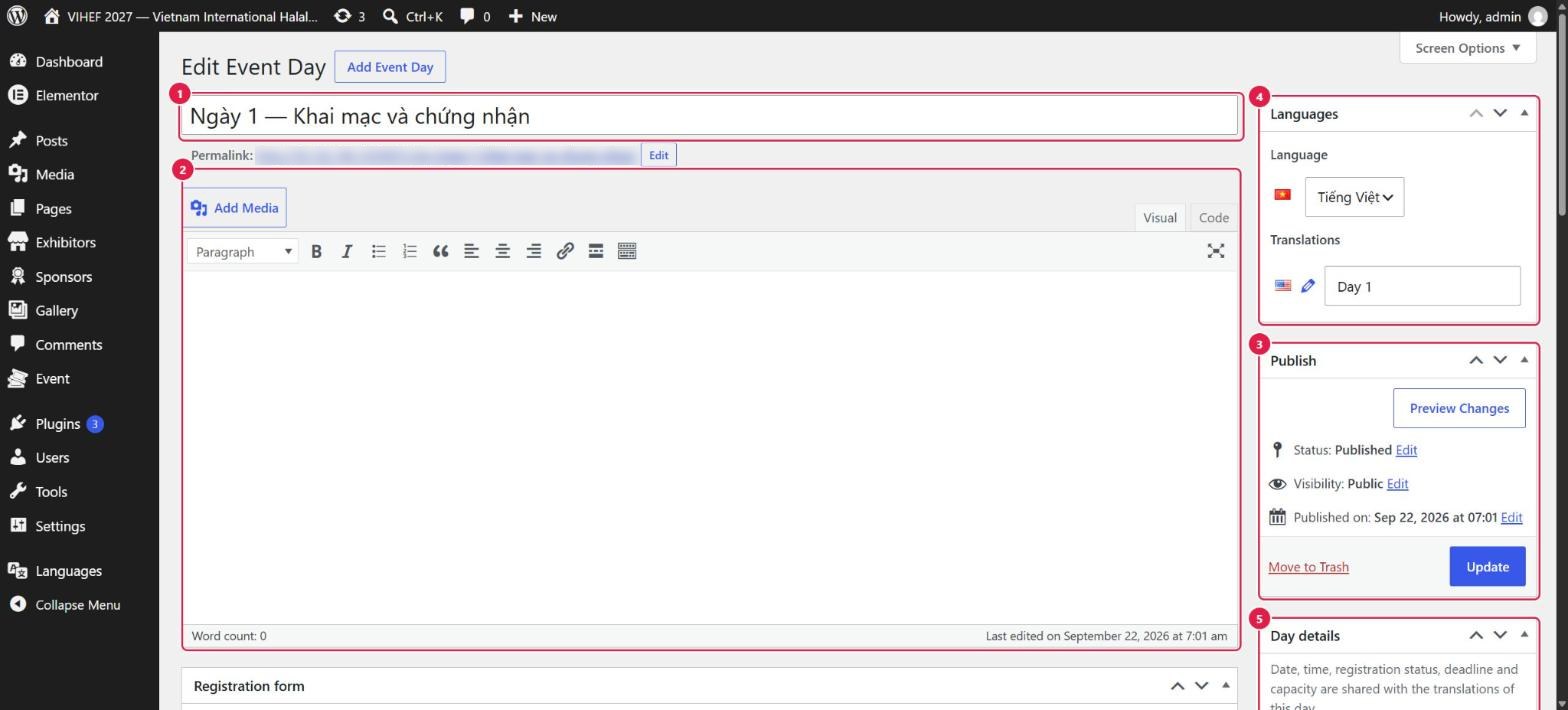This screenshot has width=1568, height=710.
Task: Collapse the Day details panel
Action: 1524,635
